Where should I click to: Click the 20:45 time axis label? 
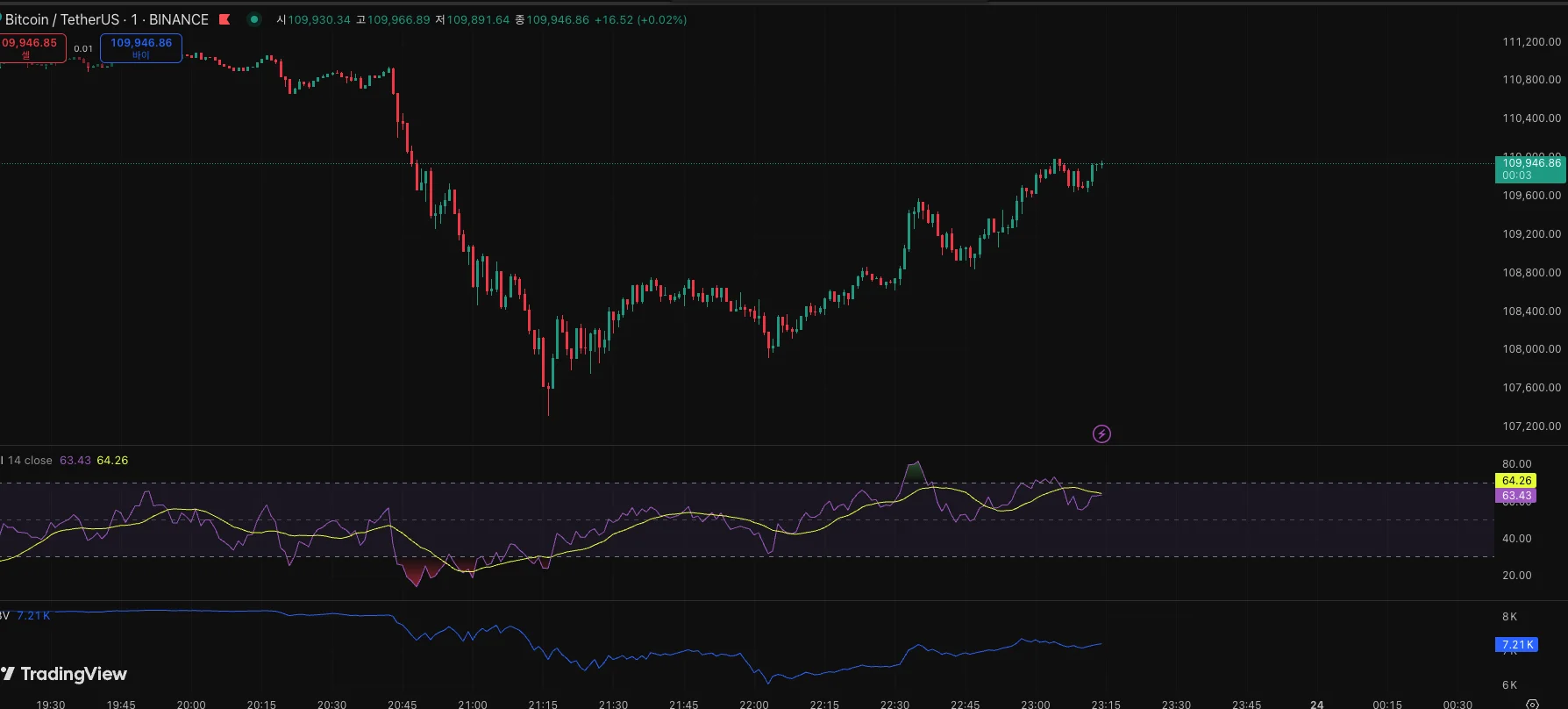click(x=403, y=705)
